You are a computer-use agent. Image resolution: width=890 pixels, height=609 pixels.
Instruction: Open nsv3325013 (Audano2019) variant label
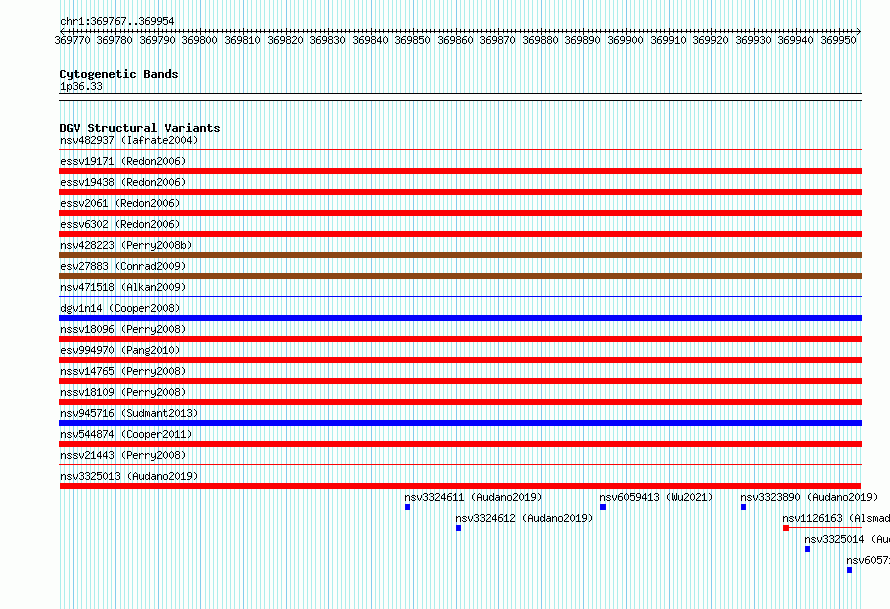pos(129,476)
